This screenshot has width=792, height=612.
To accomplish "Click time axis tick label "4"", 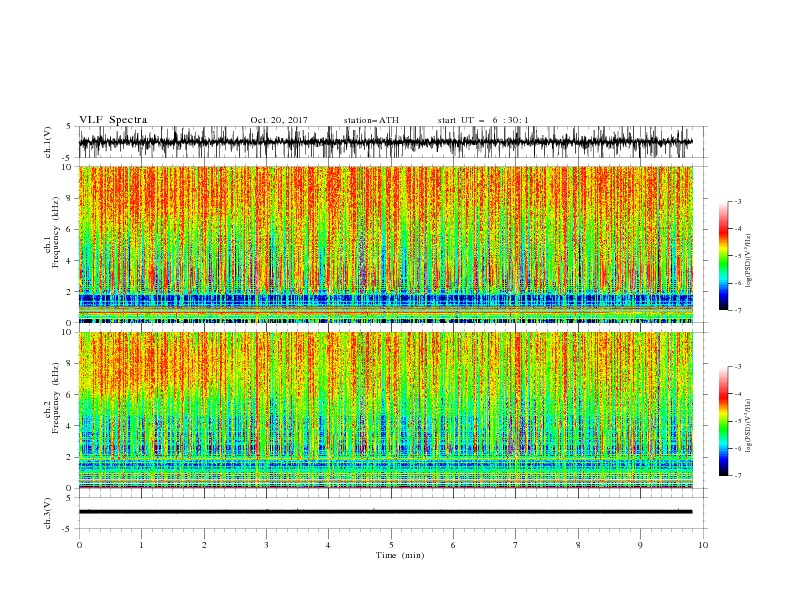I will pos(328,545).
